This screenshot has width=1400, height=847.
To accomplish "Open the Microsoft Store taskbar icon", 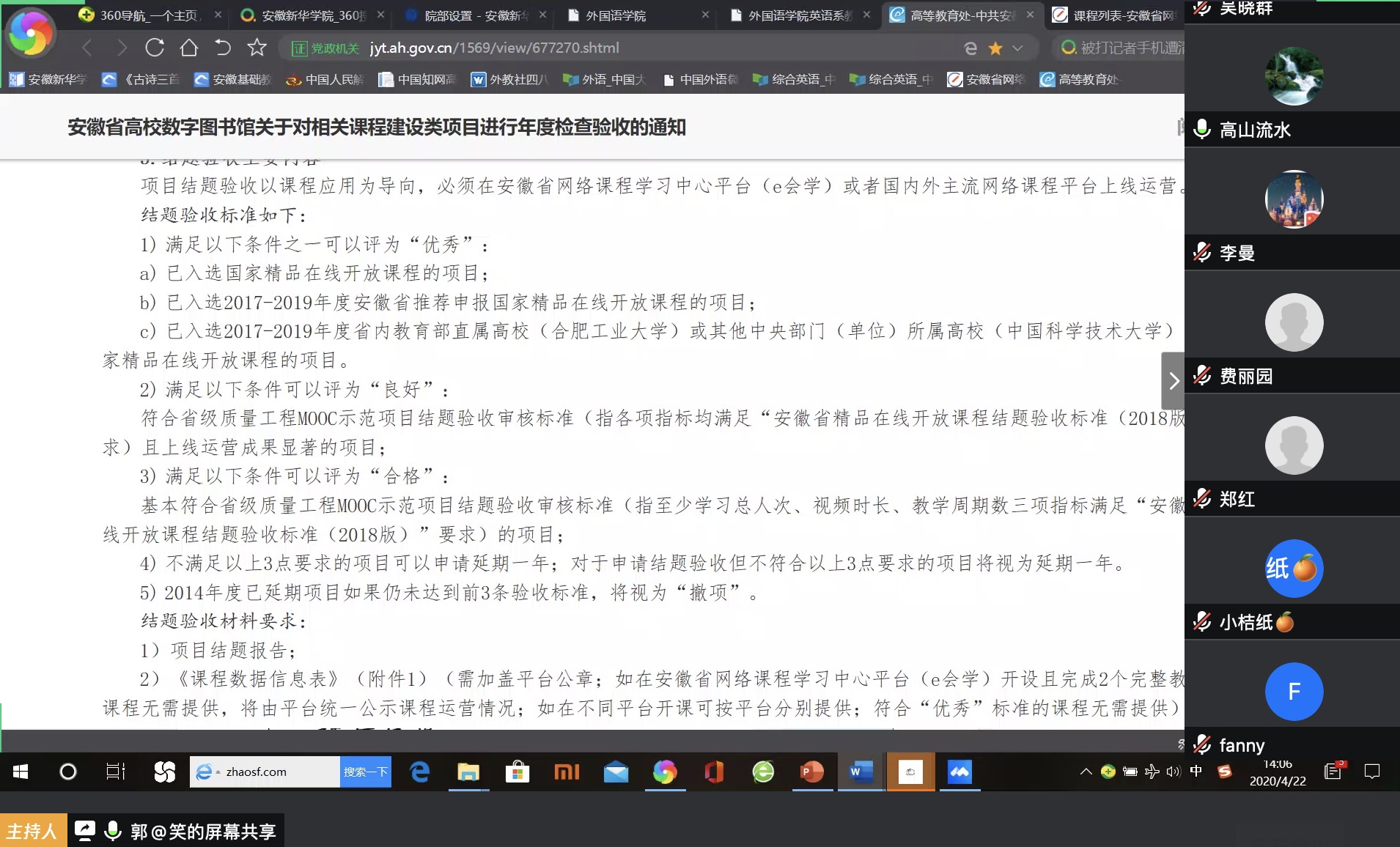I will click(517, 772).
